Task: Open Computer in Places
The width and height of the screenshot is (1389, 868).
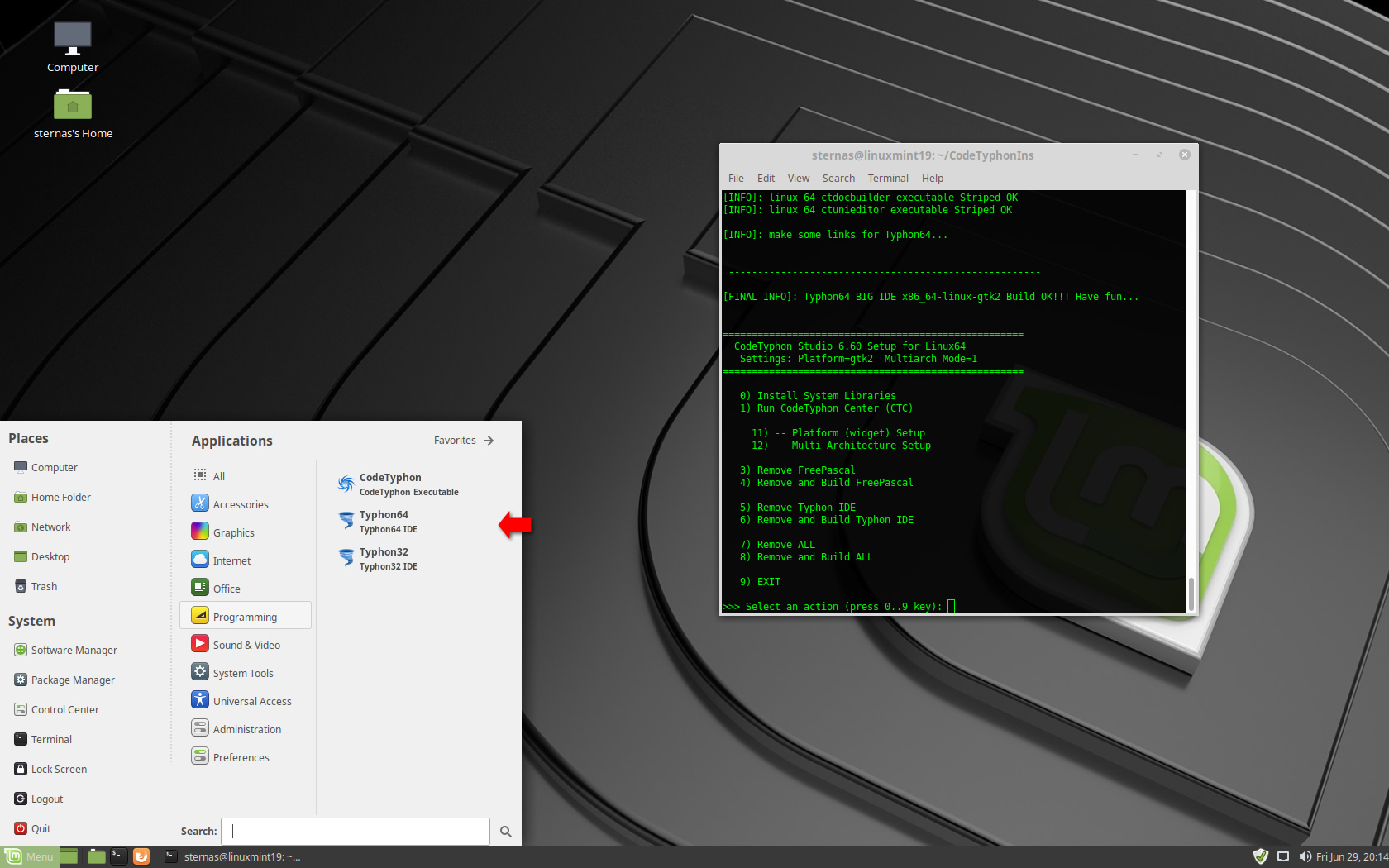Action: (46, 467)
